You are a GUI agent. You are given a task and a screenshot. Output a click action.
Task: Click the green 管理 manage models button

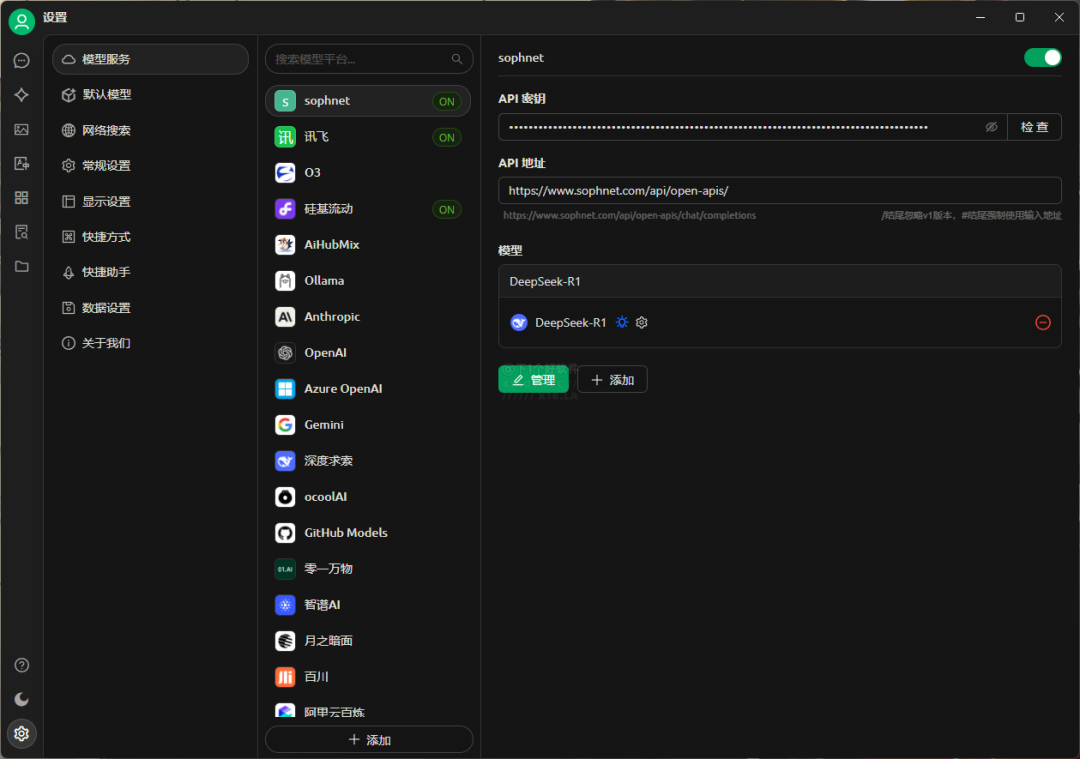coord(533,380)
